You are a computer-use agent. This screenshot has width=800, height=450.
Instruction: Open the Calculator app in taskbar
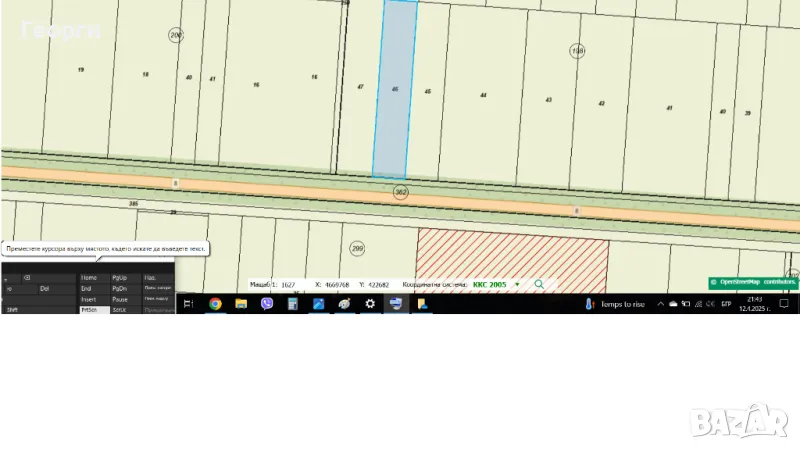pyautogui.click(x=293, y=304)
